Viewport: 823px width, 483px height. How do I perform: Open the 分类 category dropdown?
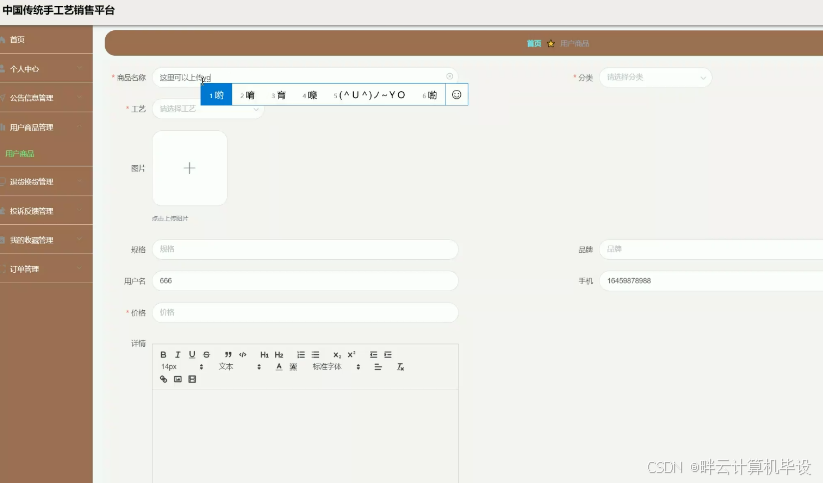pos(656,78)
